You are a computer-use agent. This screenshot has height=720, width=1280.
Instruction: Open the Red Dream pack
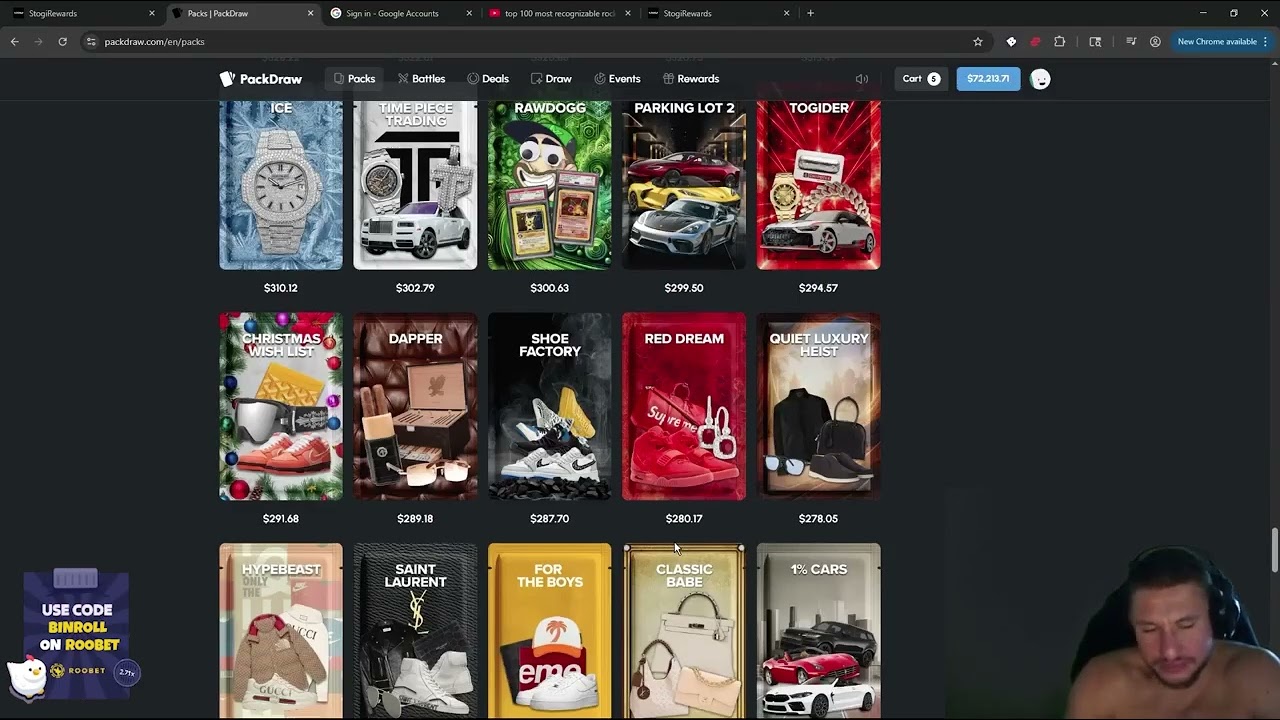pos(684,406)
